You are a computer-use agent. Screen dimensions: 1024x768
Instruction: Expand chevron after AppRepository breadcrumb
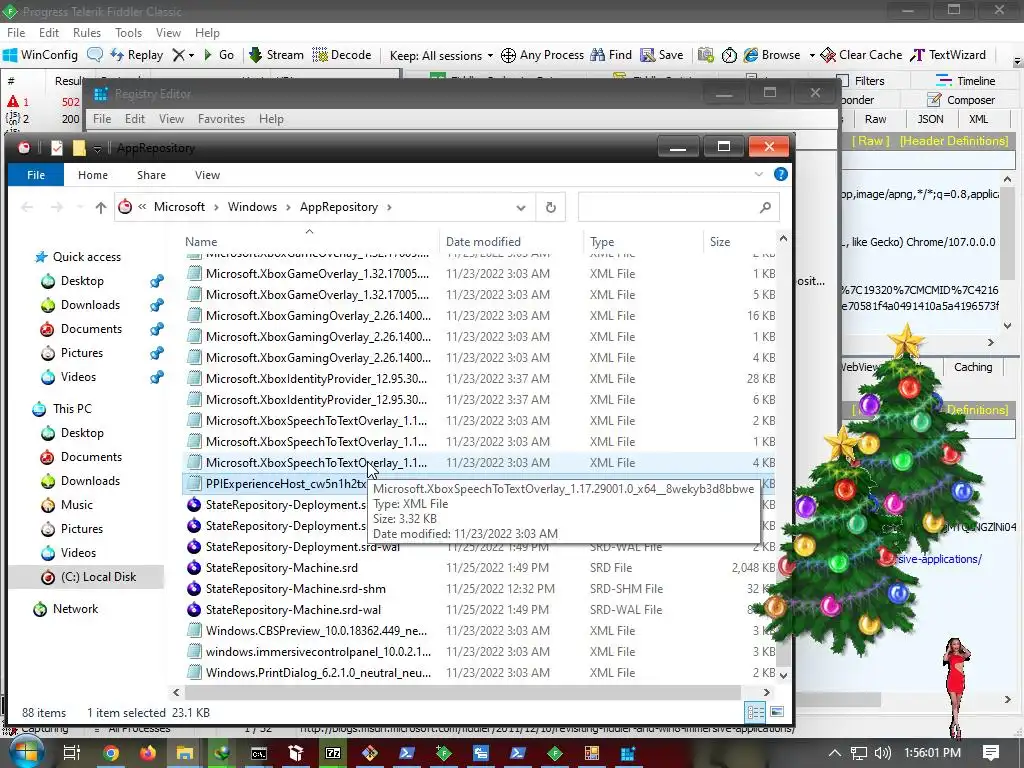click(389, 207)
